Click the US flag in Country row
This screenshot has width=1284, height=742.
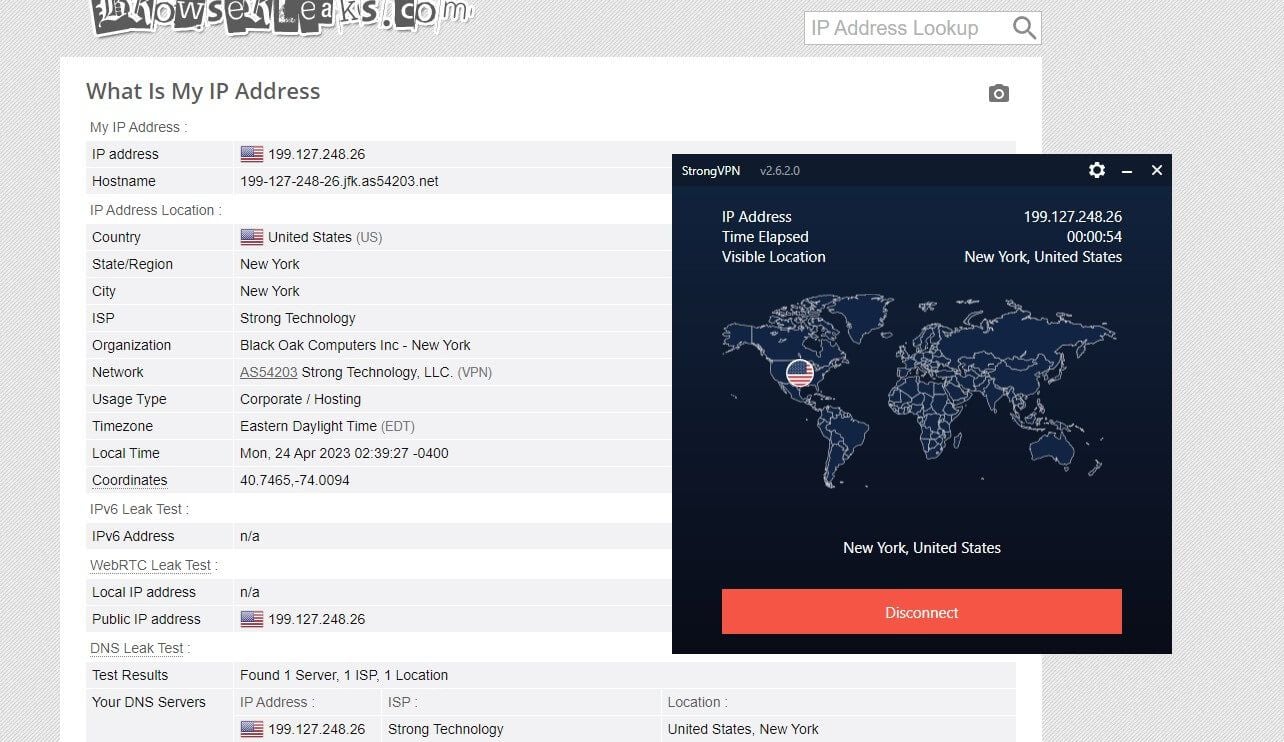[252, 237]
